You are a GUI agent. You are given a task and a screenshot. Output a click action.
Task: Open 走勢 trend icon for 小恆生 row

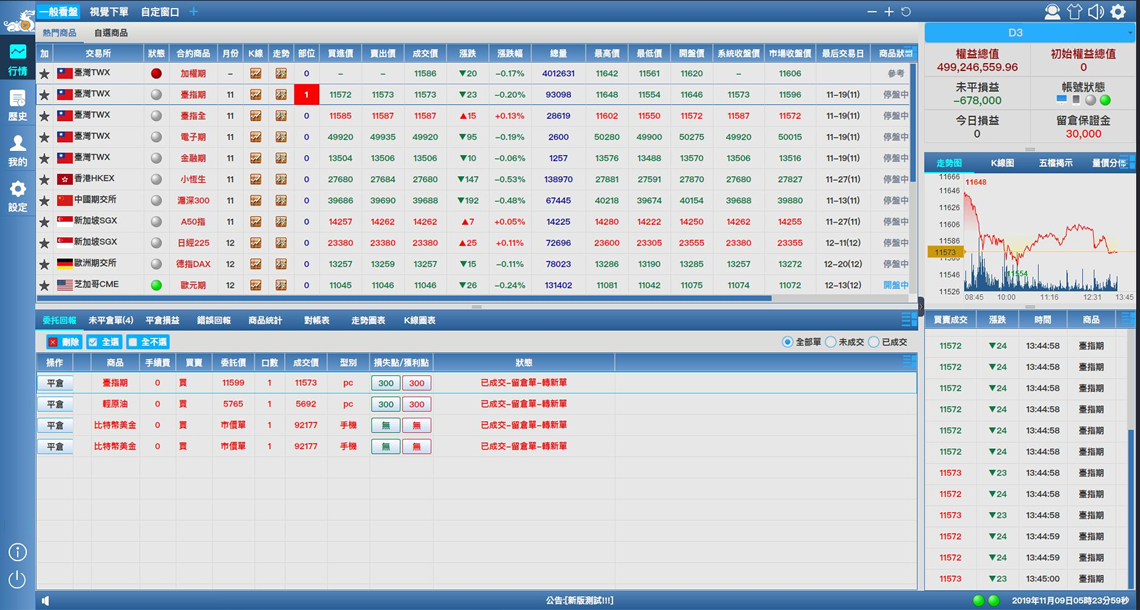coord(281,179)
